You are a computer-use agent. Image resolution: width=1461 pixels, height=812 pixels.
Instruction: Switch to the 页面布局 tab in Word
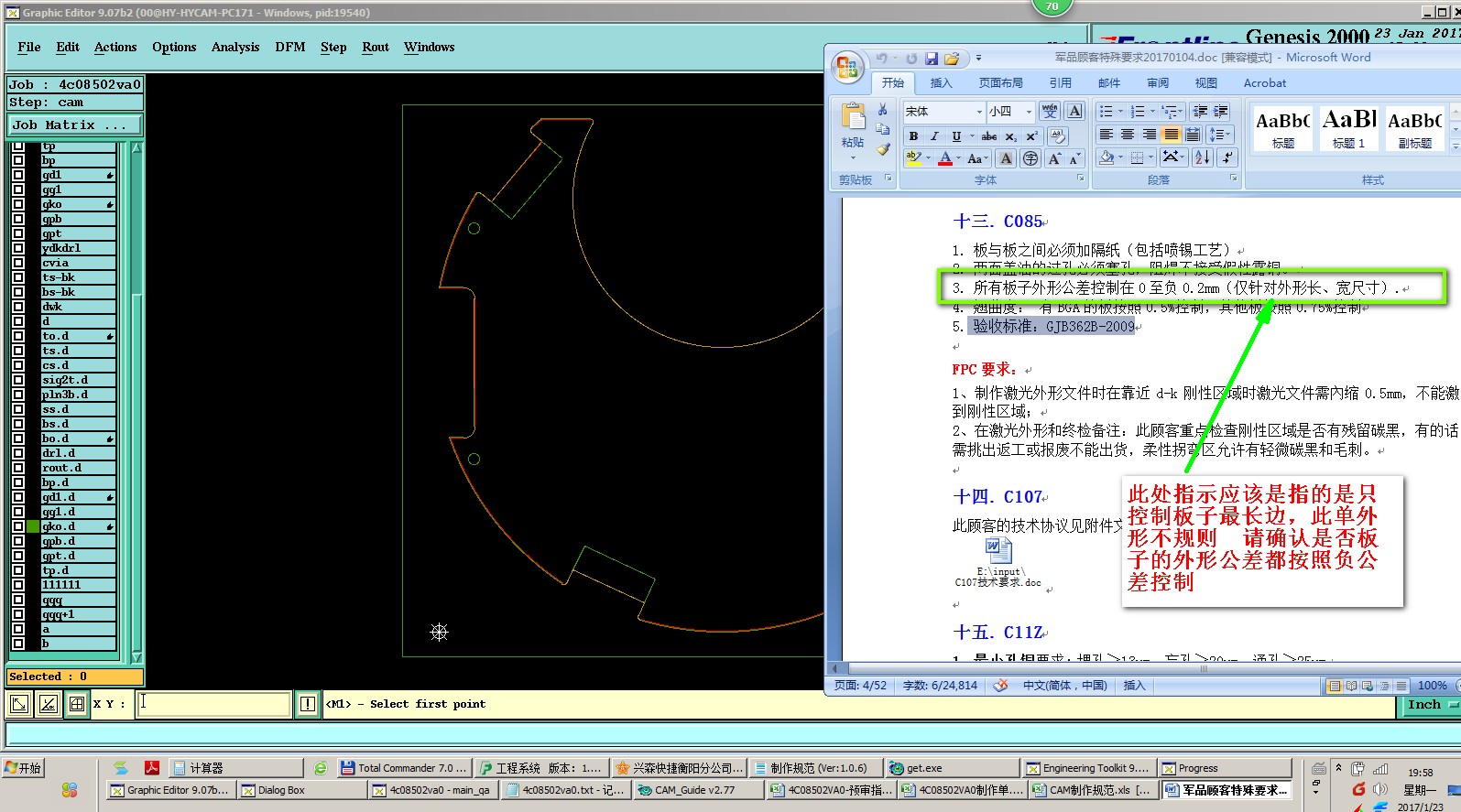[x=1000, y=83]
